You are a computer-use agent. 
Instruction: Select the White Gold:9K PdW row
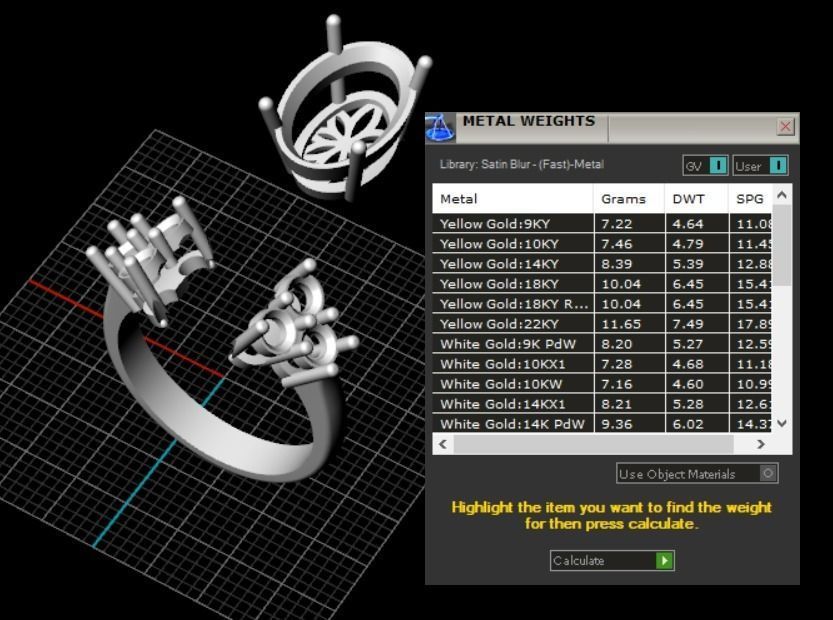[602, 344]
